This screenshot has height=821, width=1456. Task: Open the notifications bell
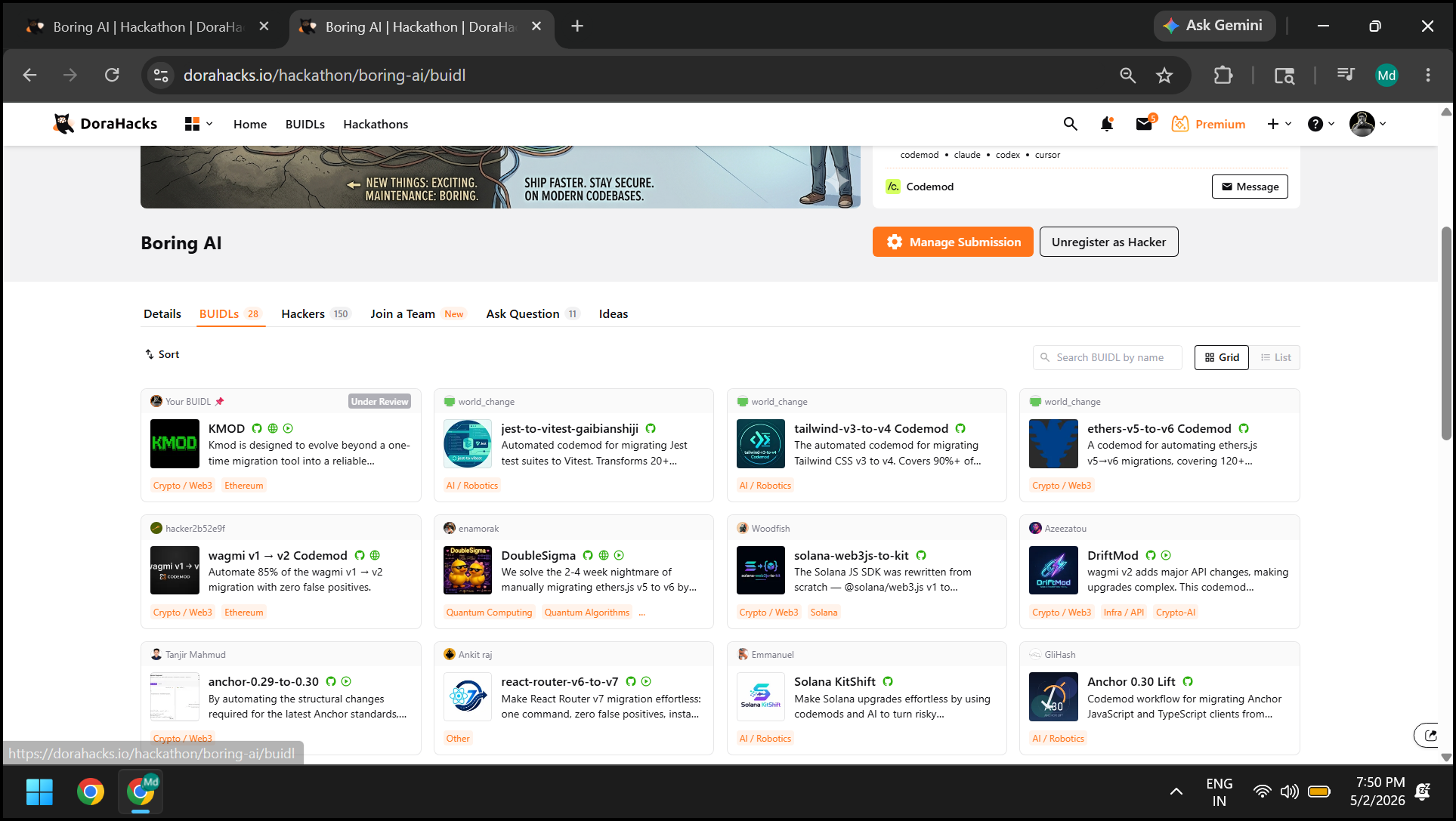tap(1107, 124)
